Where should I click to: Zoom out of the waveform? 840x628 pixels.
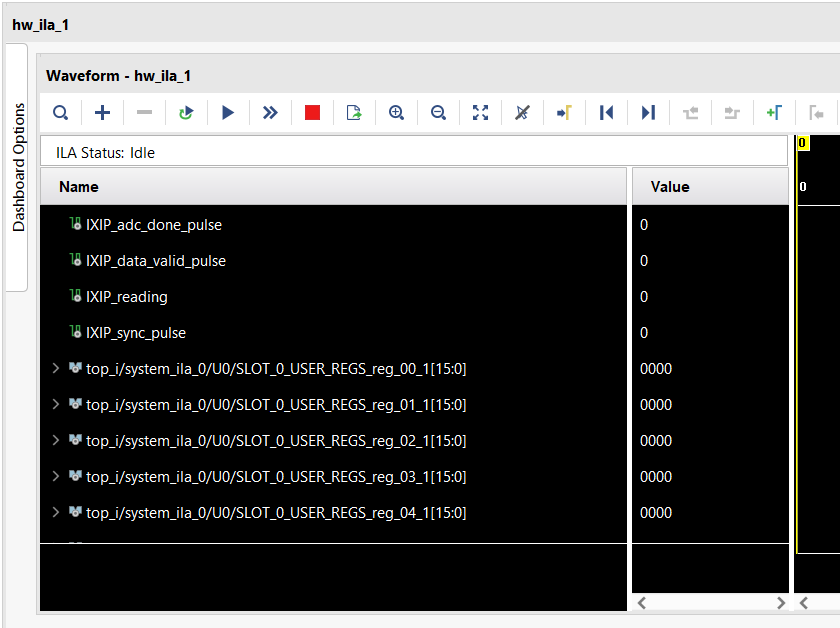438,113
